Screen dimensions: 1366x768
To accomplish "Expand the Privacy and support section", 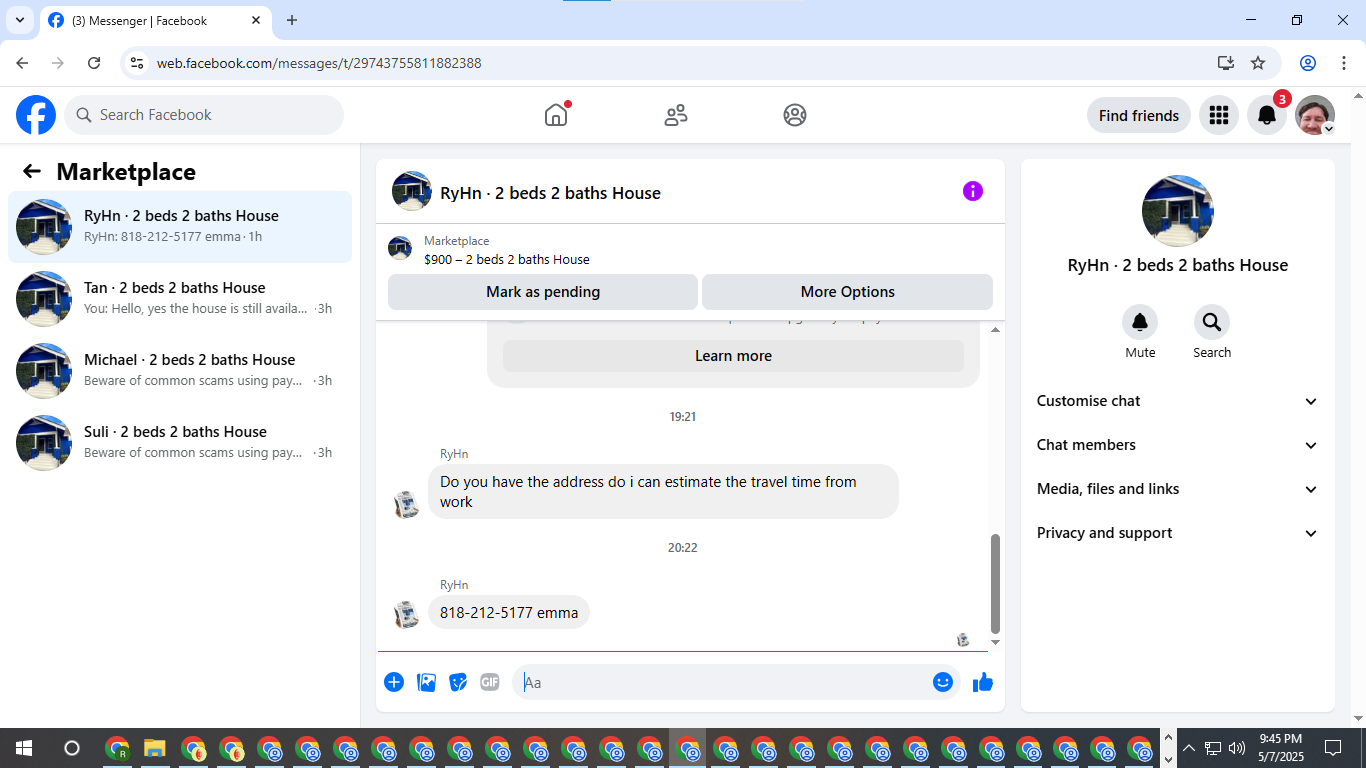I will 1178,533.
